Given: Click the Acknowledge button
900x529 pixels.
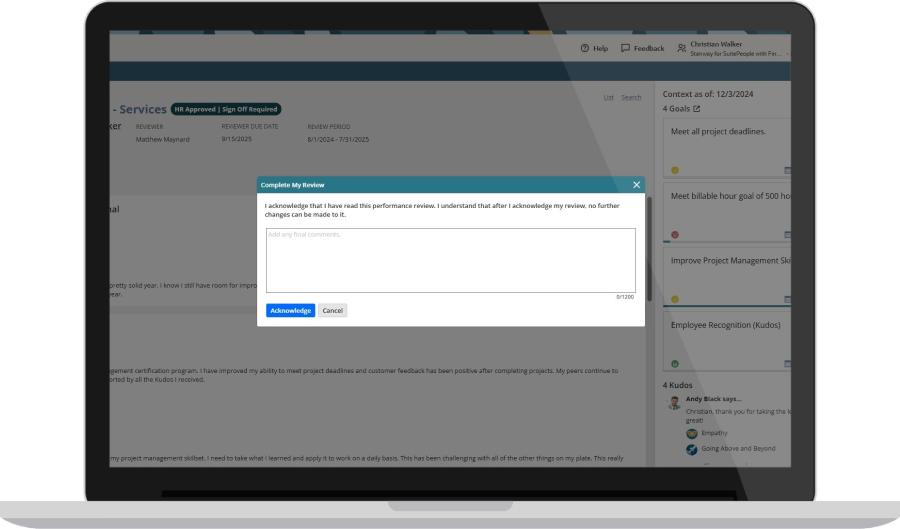Looking at the screenshot, I should point(290,311).
